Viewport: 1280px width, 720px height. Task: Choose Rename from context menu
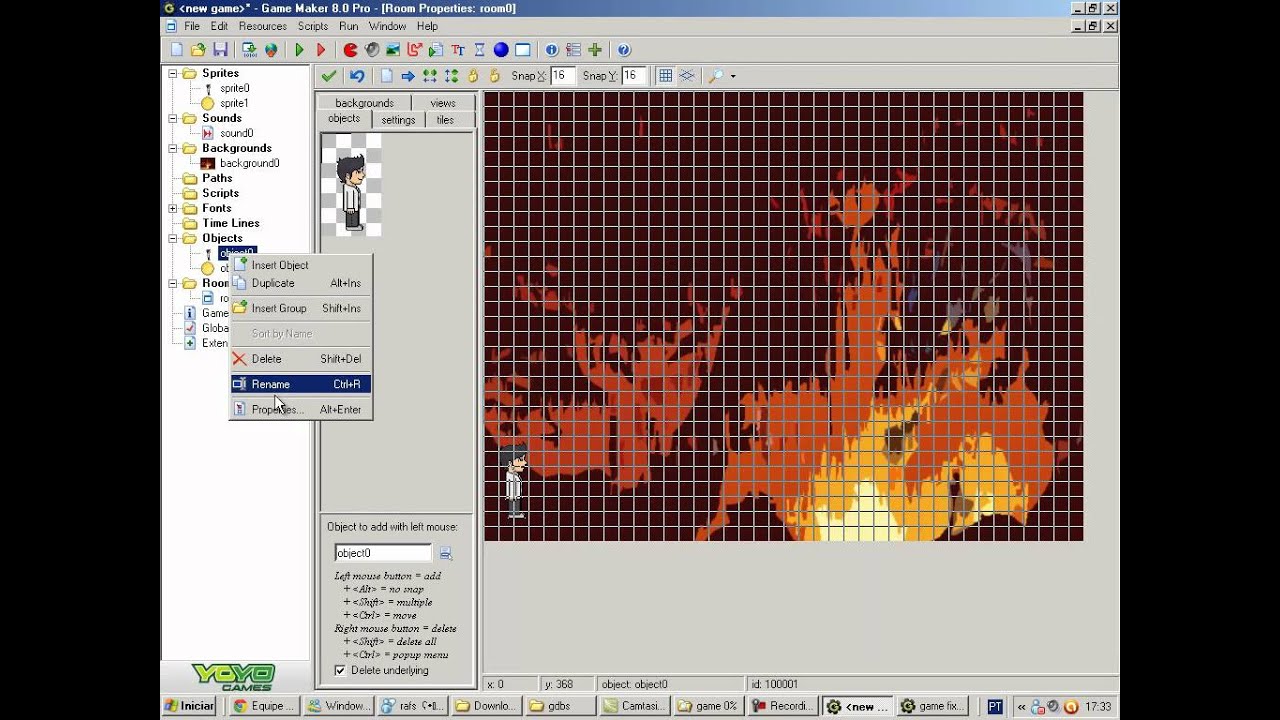click(x=301, y=384)
